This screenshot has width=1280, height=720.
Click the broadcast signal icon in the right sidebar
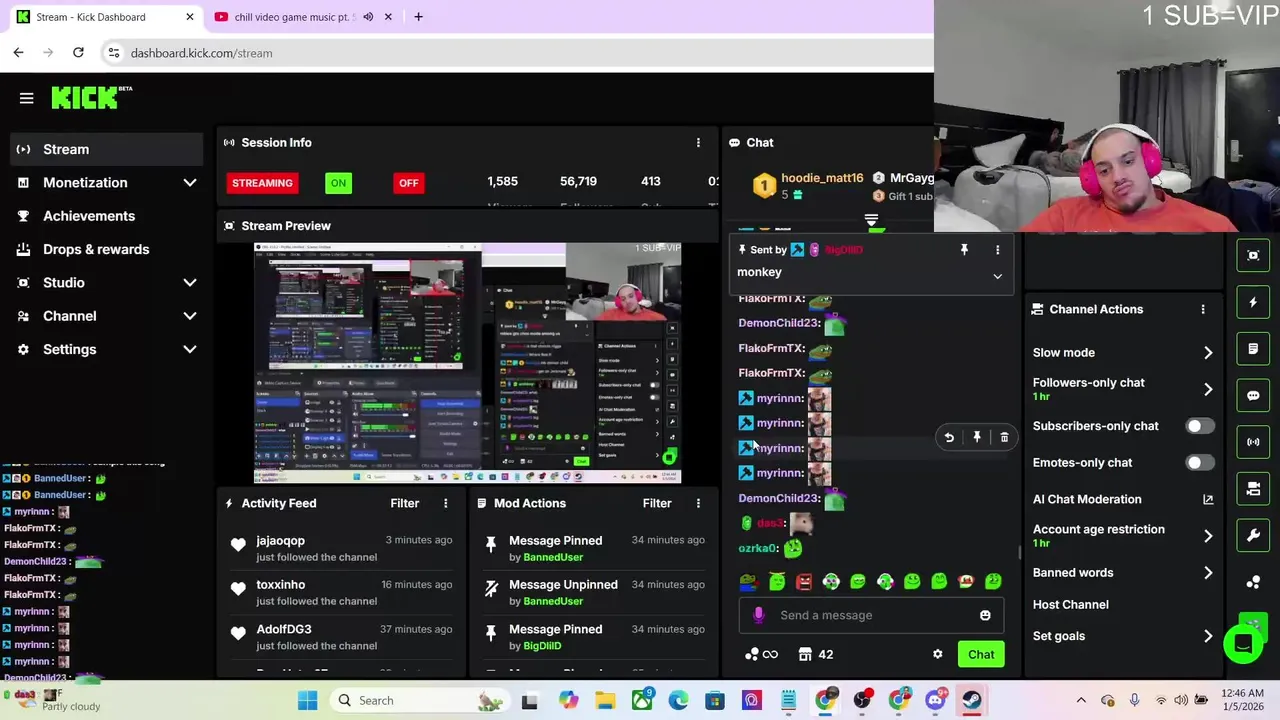(x=1253, y=442)
